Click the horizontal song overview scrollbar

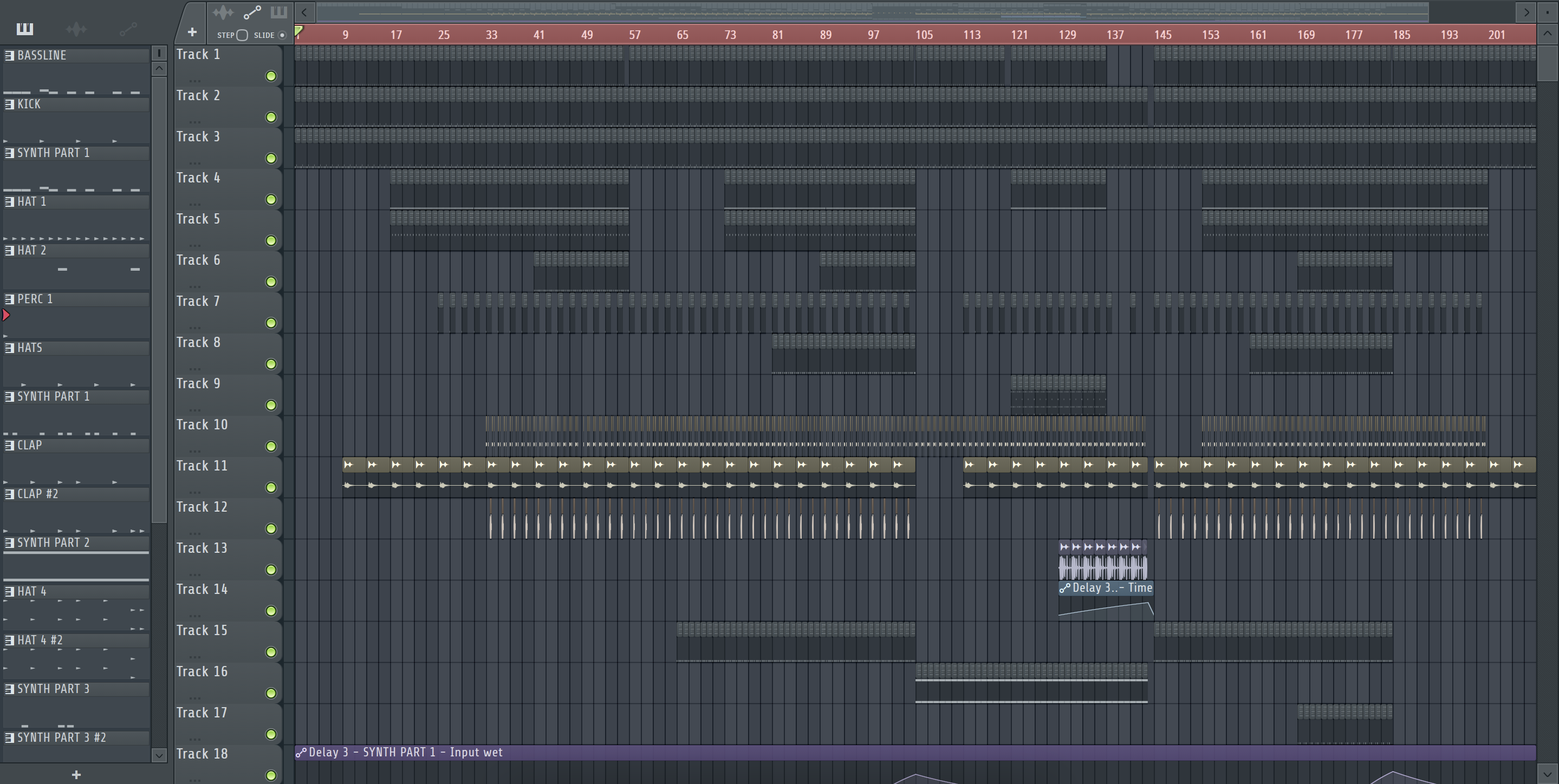point(873,12)
